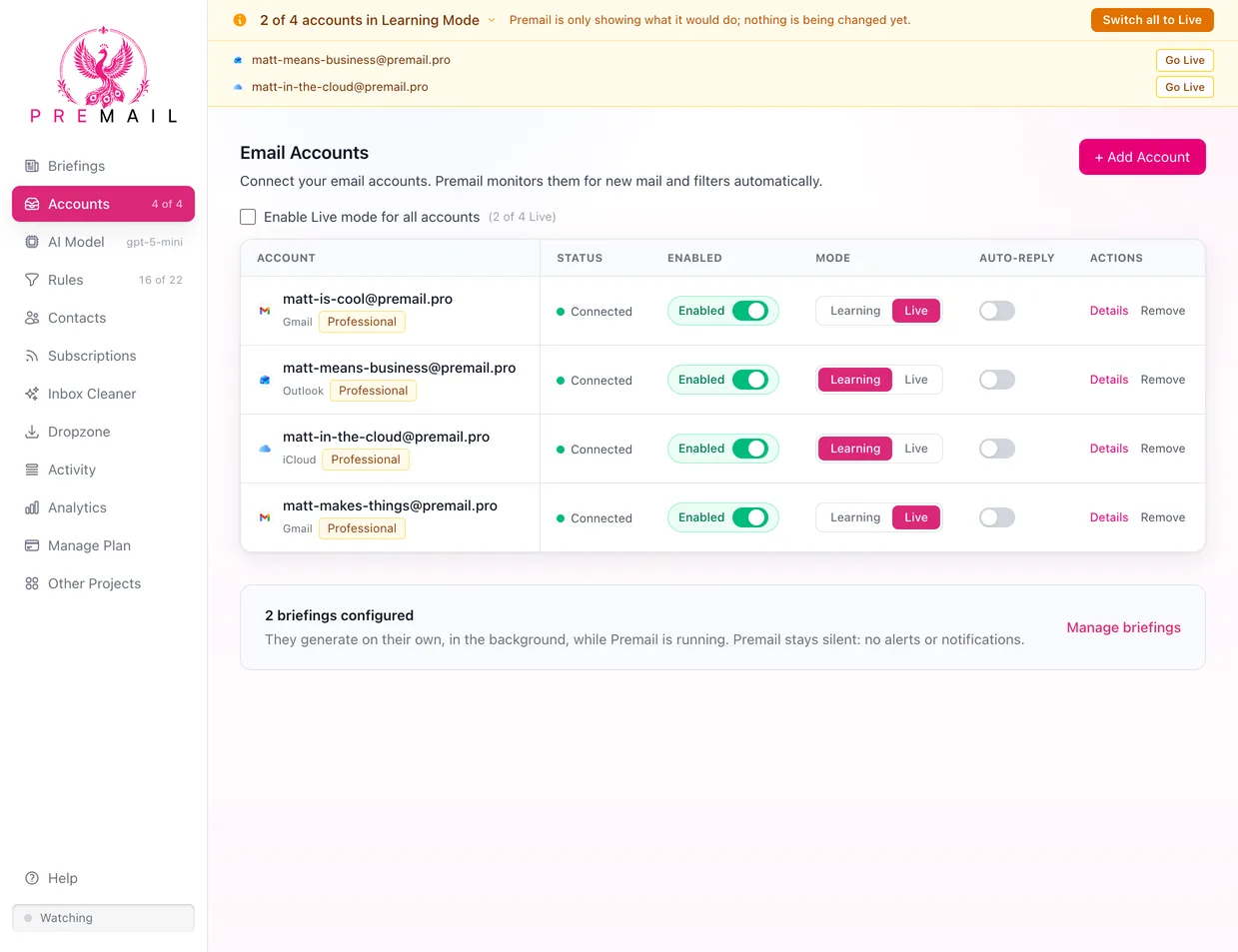Viewport: 1238px width, 952px height.
Task: Click the Other Projects grid icon
Action: click(32, 583)
